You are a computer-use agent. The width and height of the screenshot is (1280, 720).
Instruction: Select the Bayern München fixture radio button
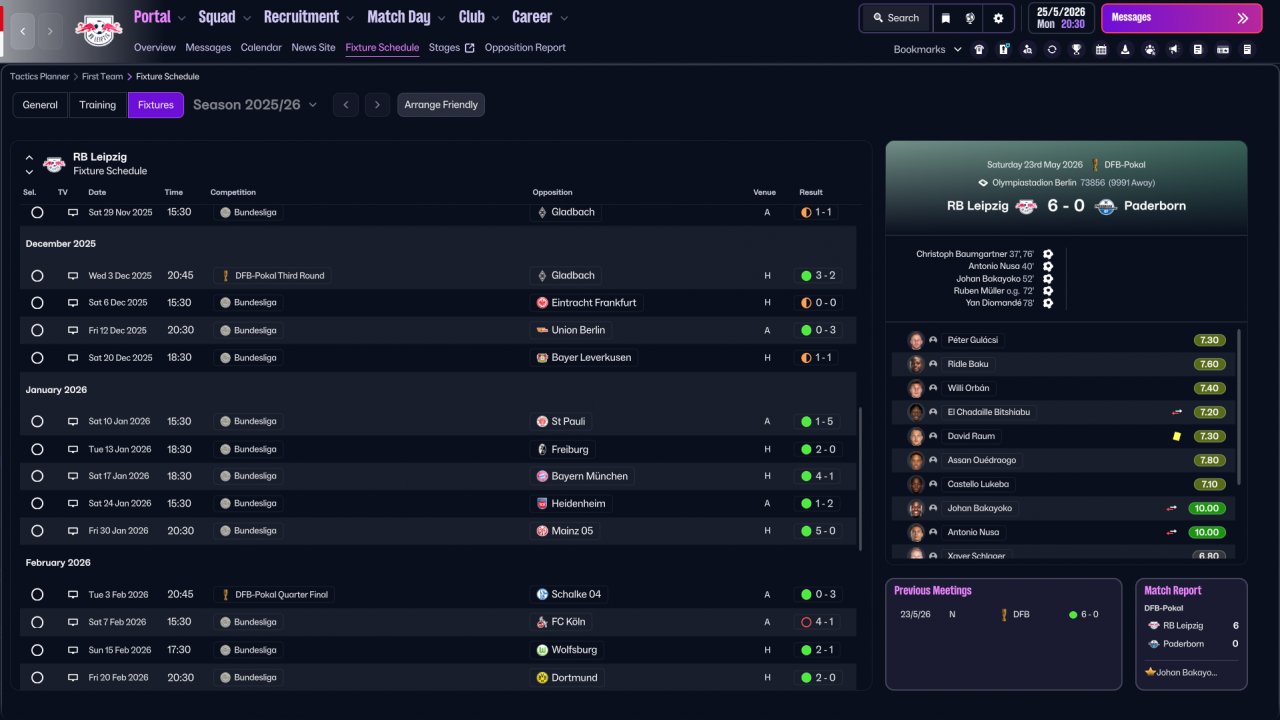pyautogui.click(x=37, y=476)
